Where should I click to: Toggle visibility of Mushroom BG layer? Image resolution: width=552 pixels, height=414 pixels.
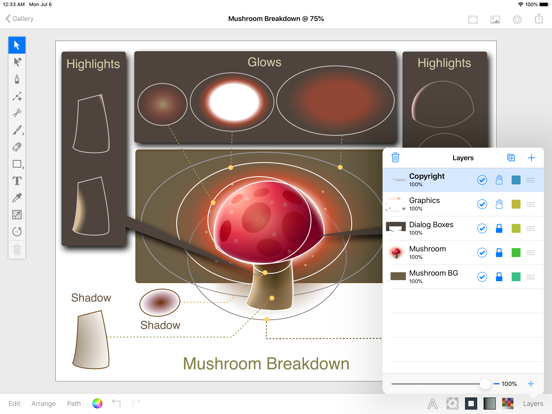[x=482, y=277]
